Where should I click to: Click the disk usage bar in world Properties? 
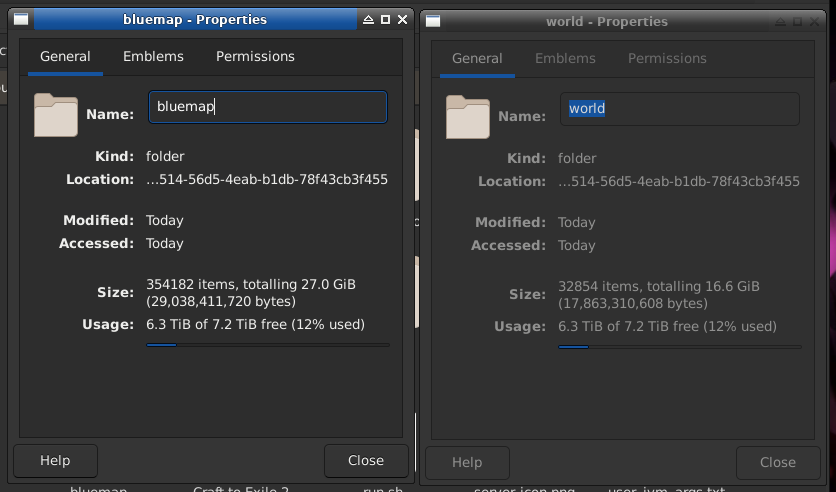tap(680, 348)
